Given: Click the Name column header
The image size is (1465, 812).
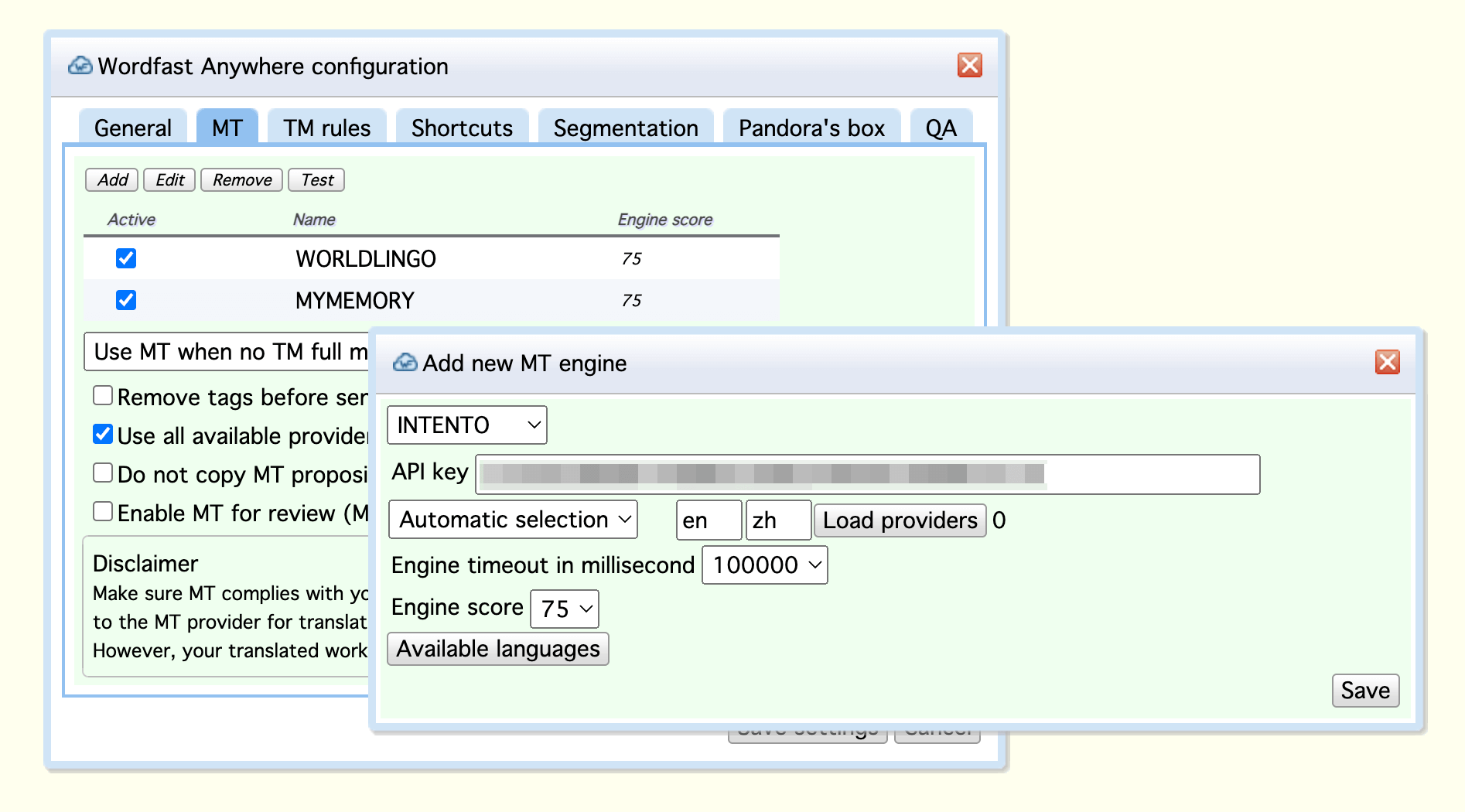Looking at the screenshot, I should coord(314,220).
